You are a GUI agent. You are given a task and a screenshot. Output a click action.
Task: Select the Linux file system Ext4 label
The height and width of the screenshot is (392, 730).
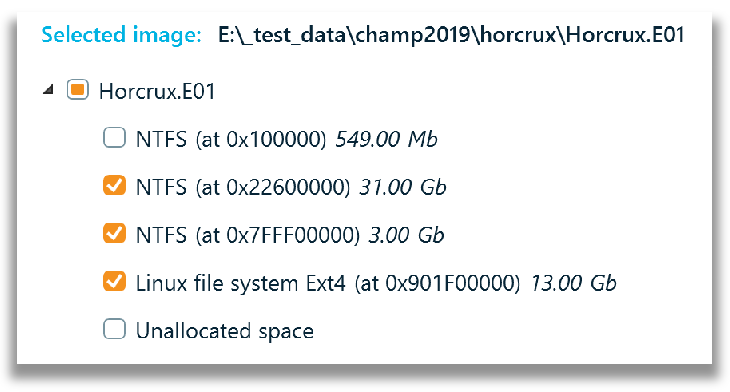pyautogui.click(x=328, y=284)
